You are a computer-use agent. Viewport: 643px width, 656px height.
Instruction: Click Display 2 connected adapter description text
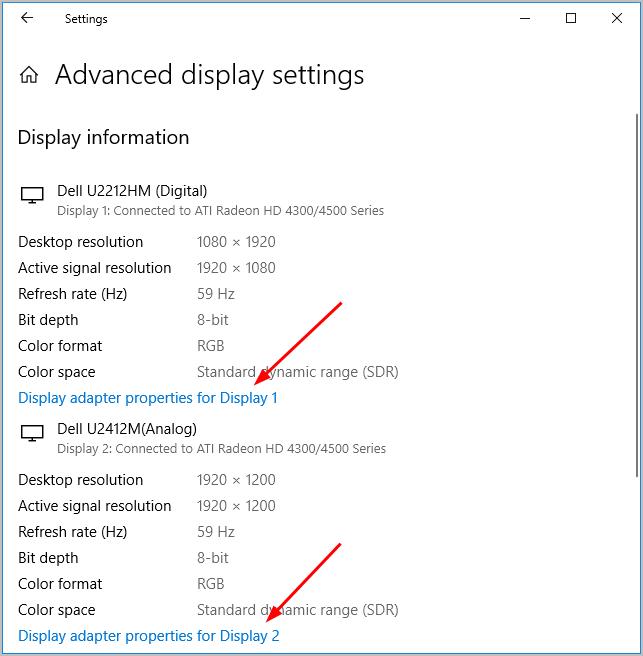click(x=220, y=449)
